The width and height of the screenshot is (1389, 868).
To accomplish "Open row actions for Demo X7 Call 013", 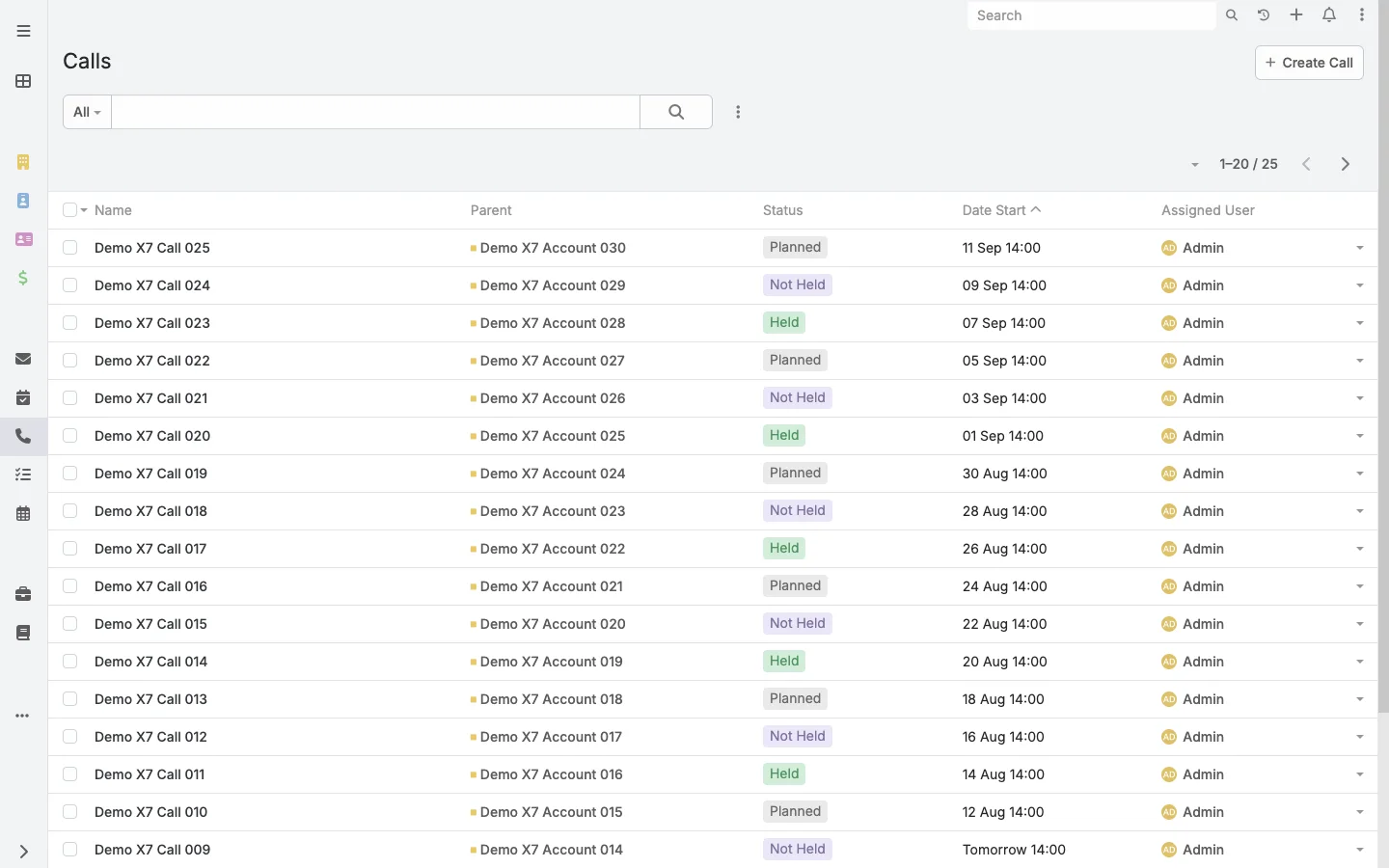I will (1360, 699).
